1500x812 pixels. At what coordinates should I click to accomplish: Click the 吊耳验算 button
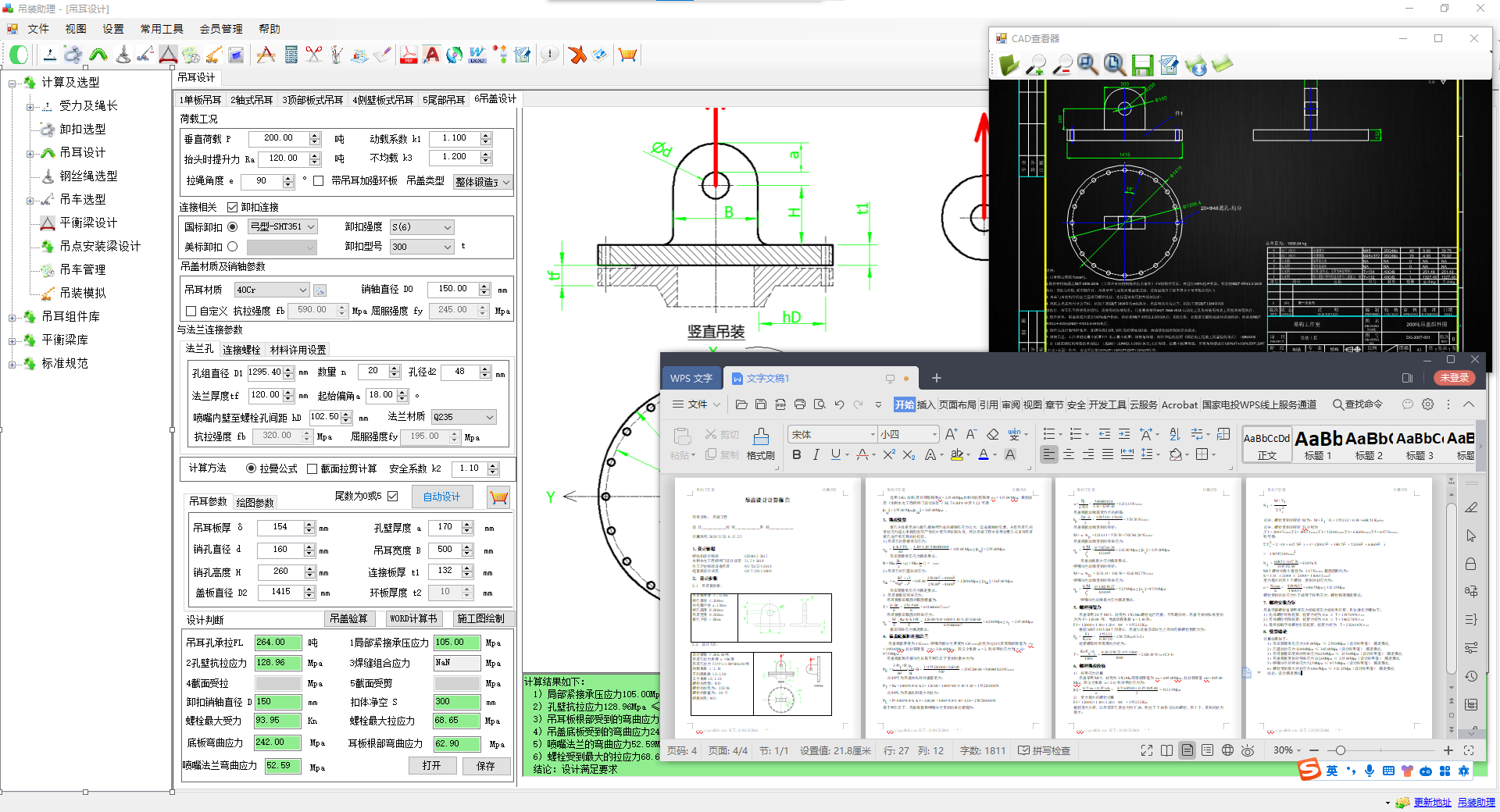348,618
